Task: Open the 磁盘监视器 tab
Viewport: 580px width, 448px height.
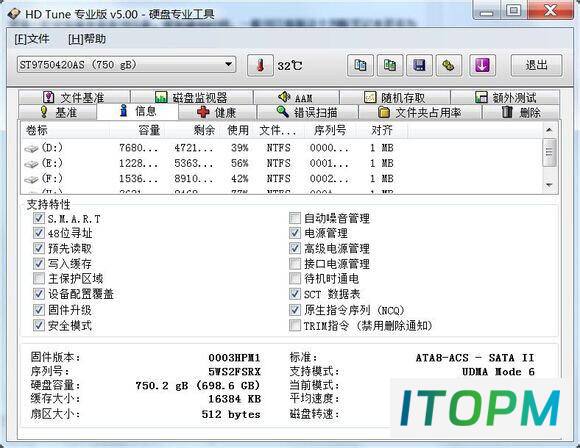Action: pos(192,97)
